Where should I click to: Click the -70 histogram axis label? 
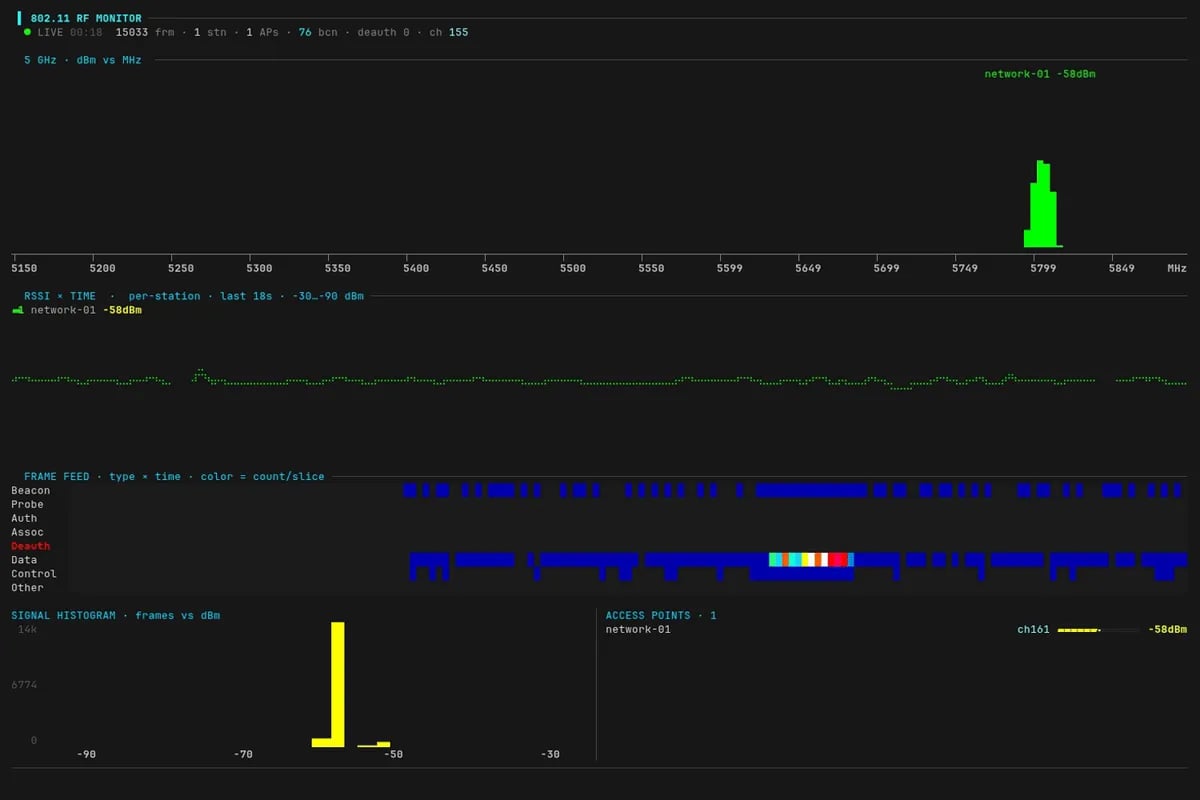point(241,754)
